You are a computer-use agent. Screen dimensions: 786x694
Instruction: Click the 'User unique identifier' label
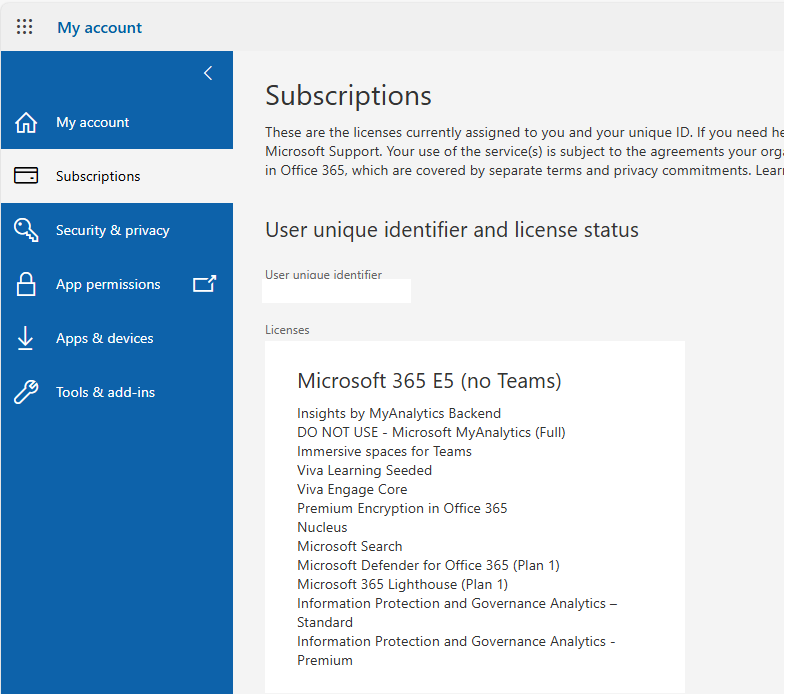point(323,274)
